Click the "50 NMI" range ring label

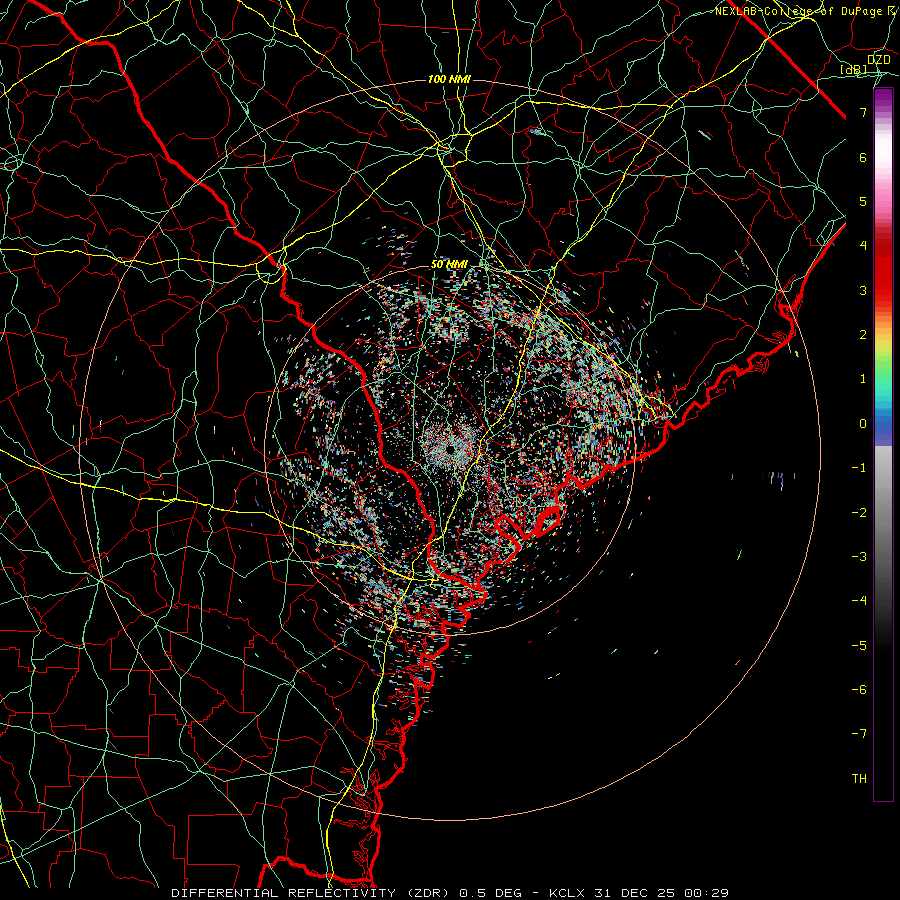pyautogui.click(x=449, y=265)
